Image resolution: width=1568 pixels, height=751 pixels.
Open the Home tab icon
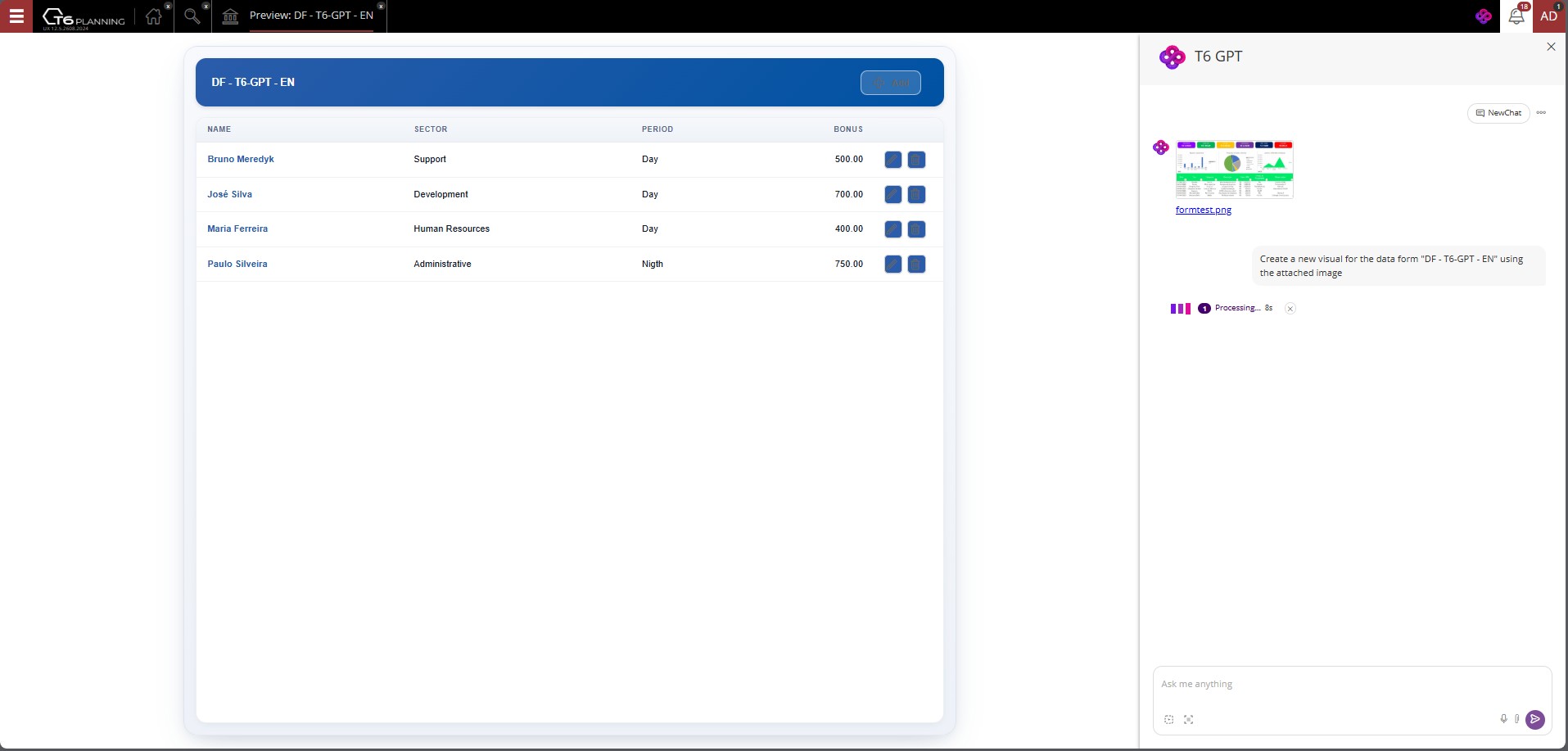tap(153, 16)
